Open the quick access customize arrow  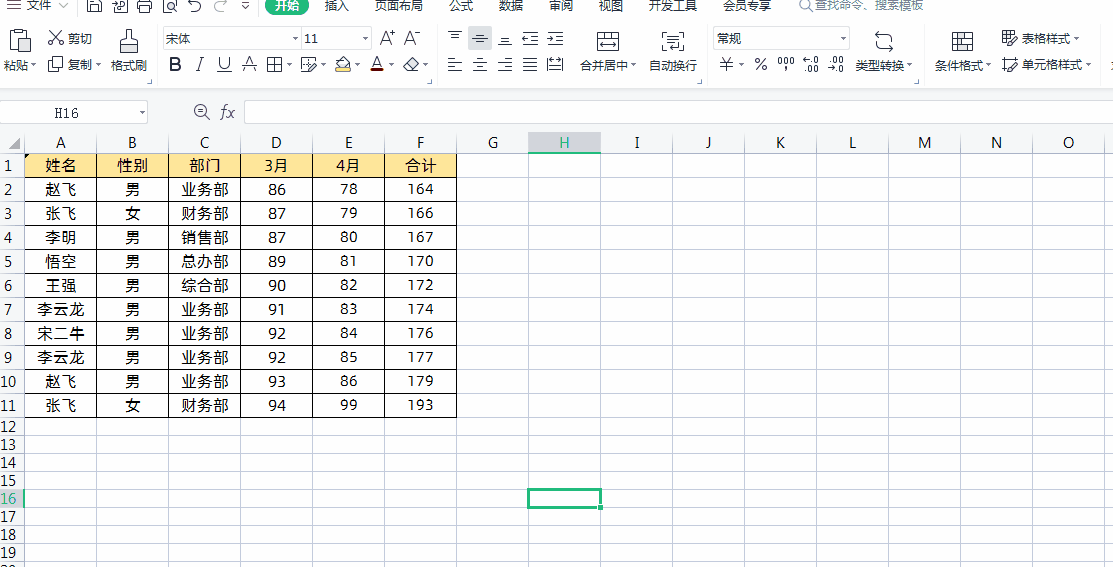[x=245, y=6]
